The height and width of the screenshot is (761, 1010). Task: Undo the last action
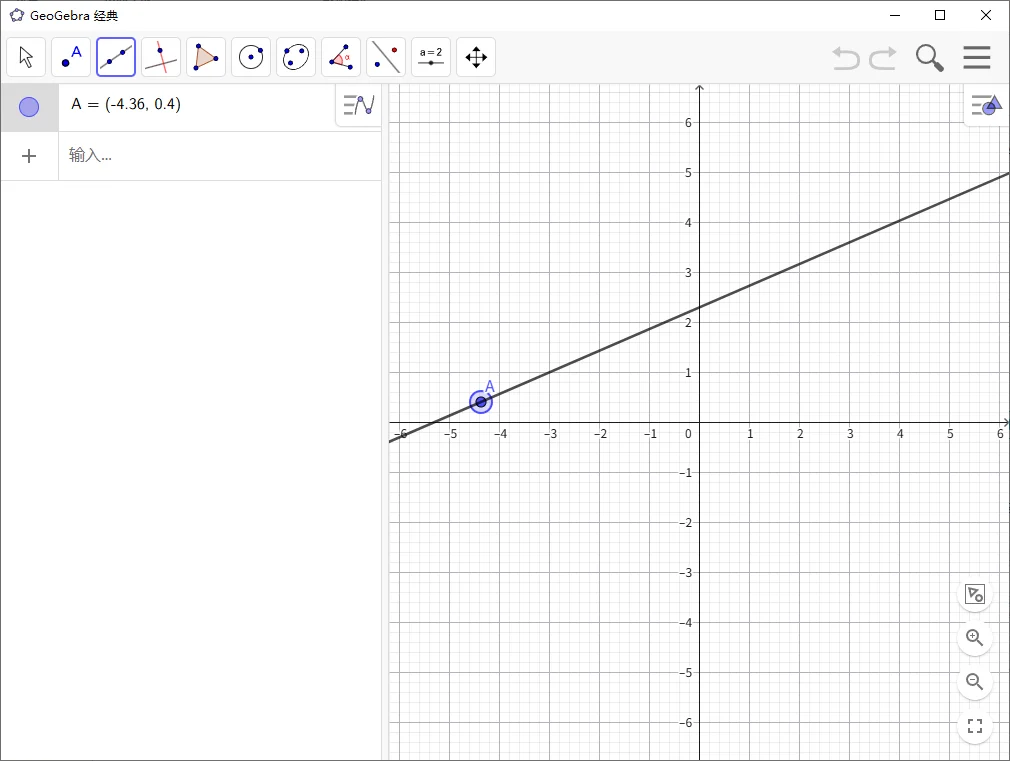pos(846,58)
